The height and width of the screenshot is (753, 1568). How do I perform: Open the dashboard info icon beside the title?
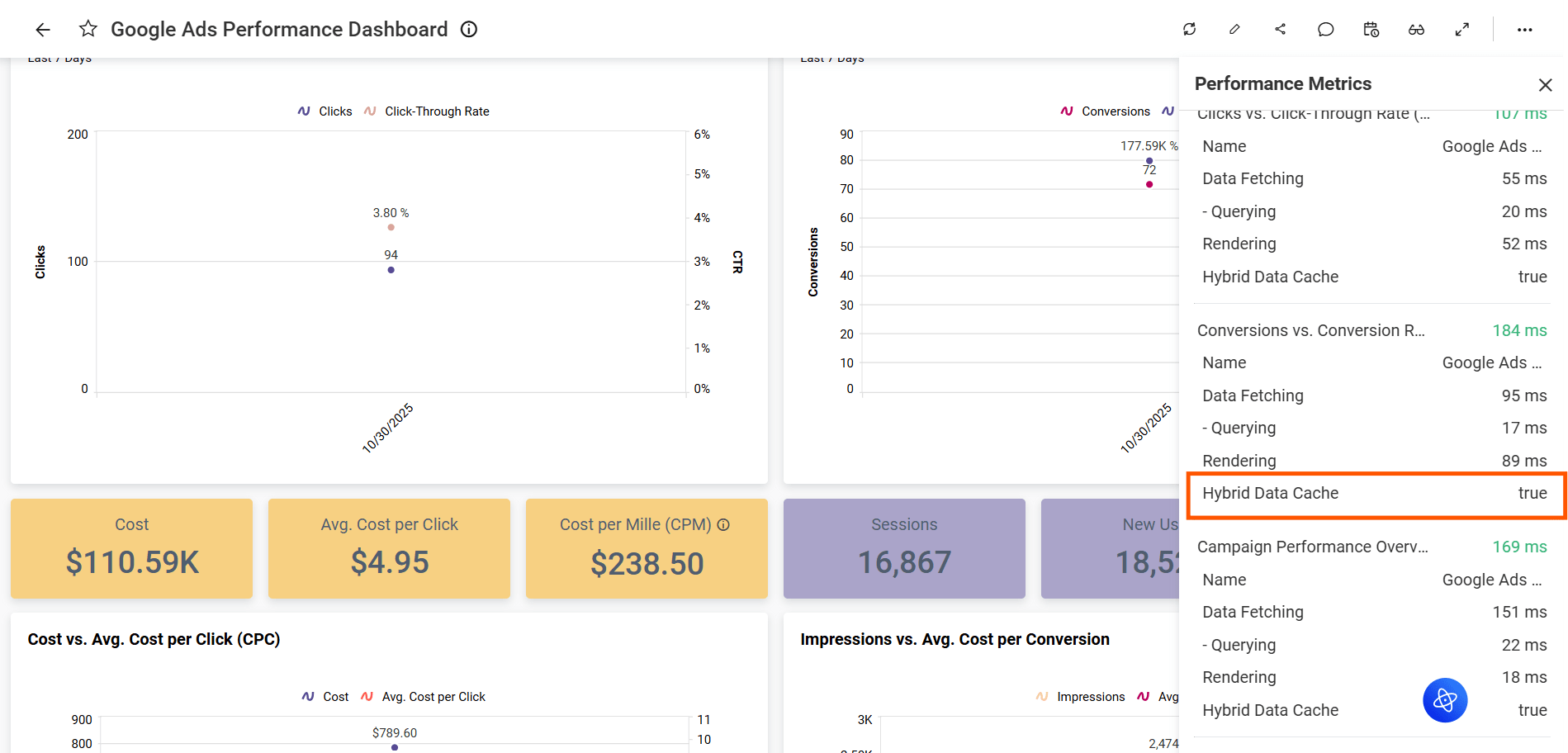(x=469, y=30)
